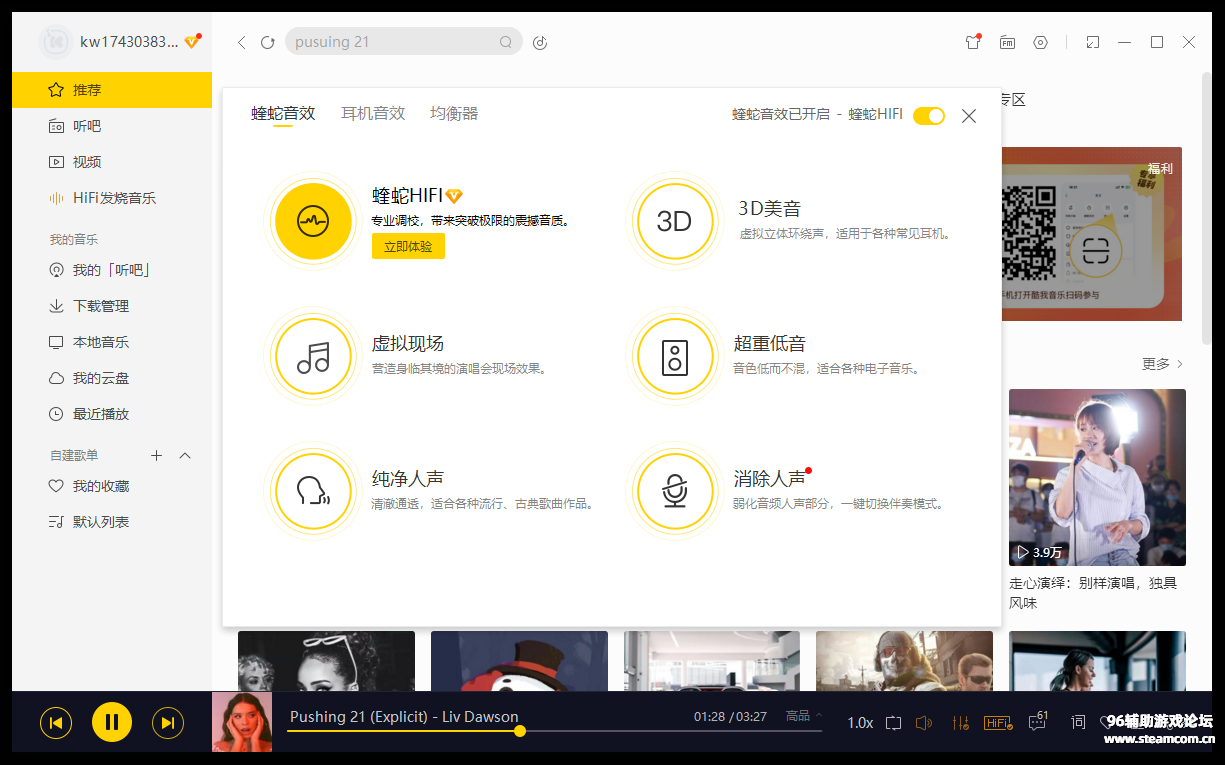Enable the 消除人声 vocal removal effect
The width and height of the screenshot is (1225, 765).
[x=675, y=492]
